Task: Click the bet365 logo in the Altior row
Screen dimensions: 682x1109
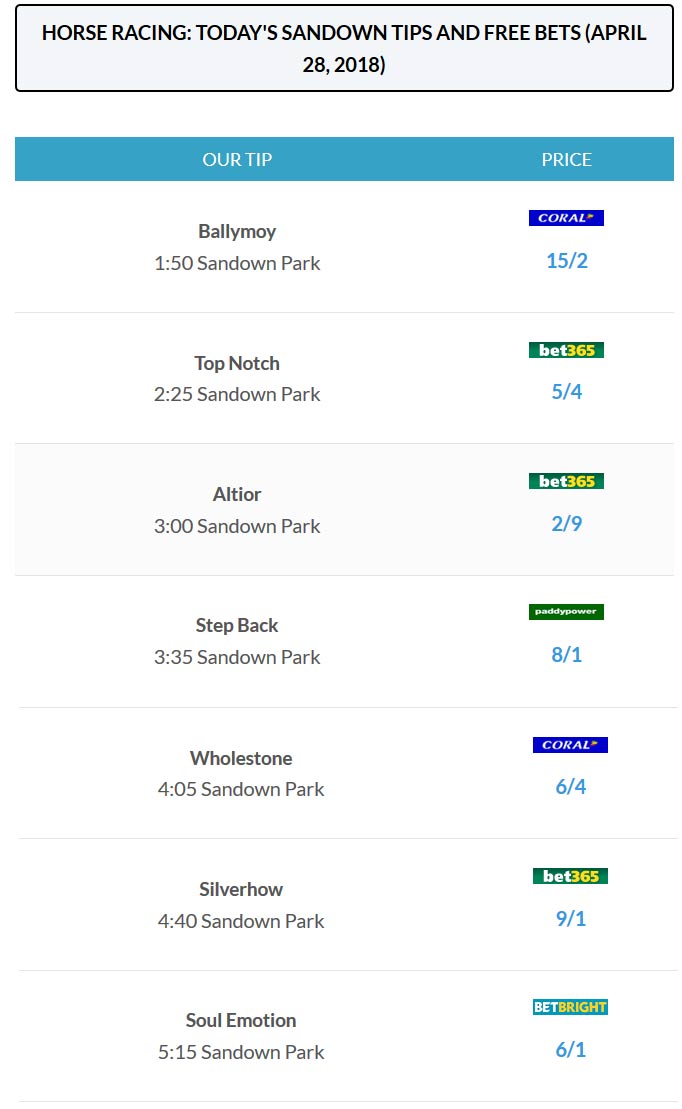Action: 566,481
